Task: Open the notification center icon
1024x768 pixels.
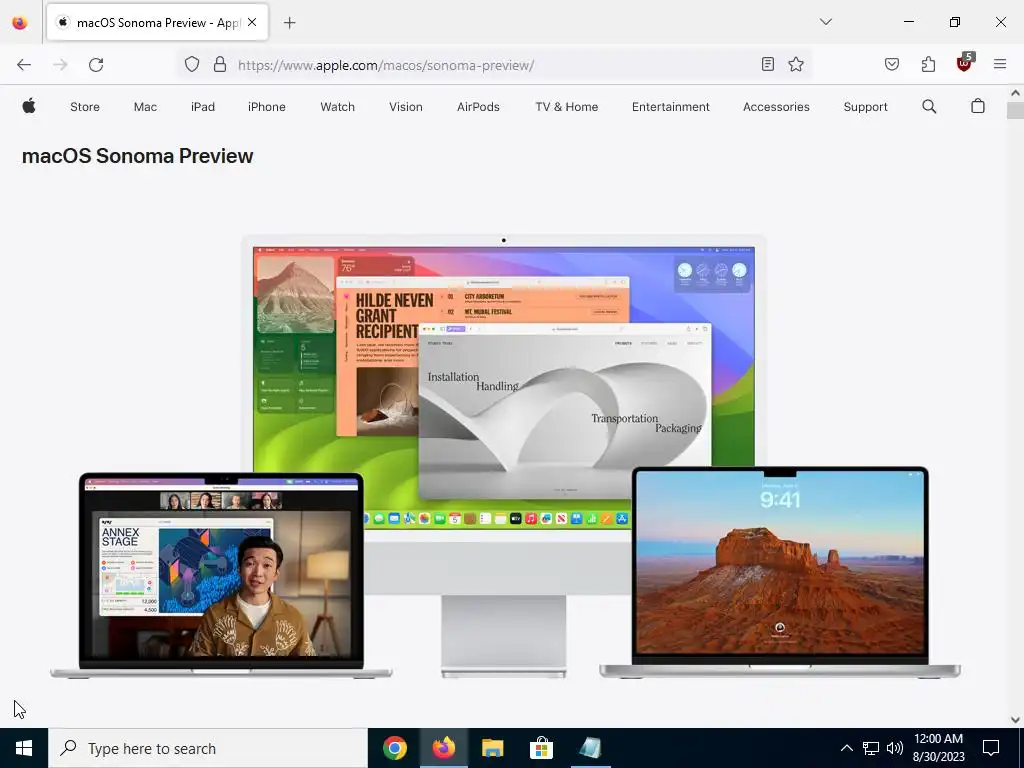Action: [991, 748]
